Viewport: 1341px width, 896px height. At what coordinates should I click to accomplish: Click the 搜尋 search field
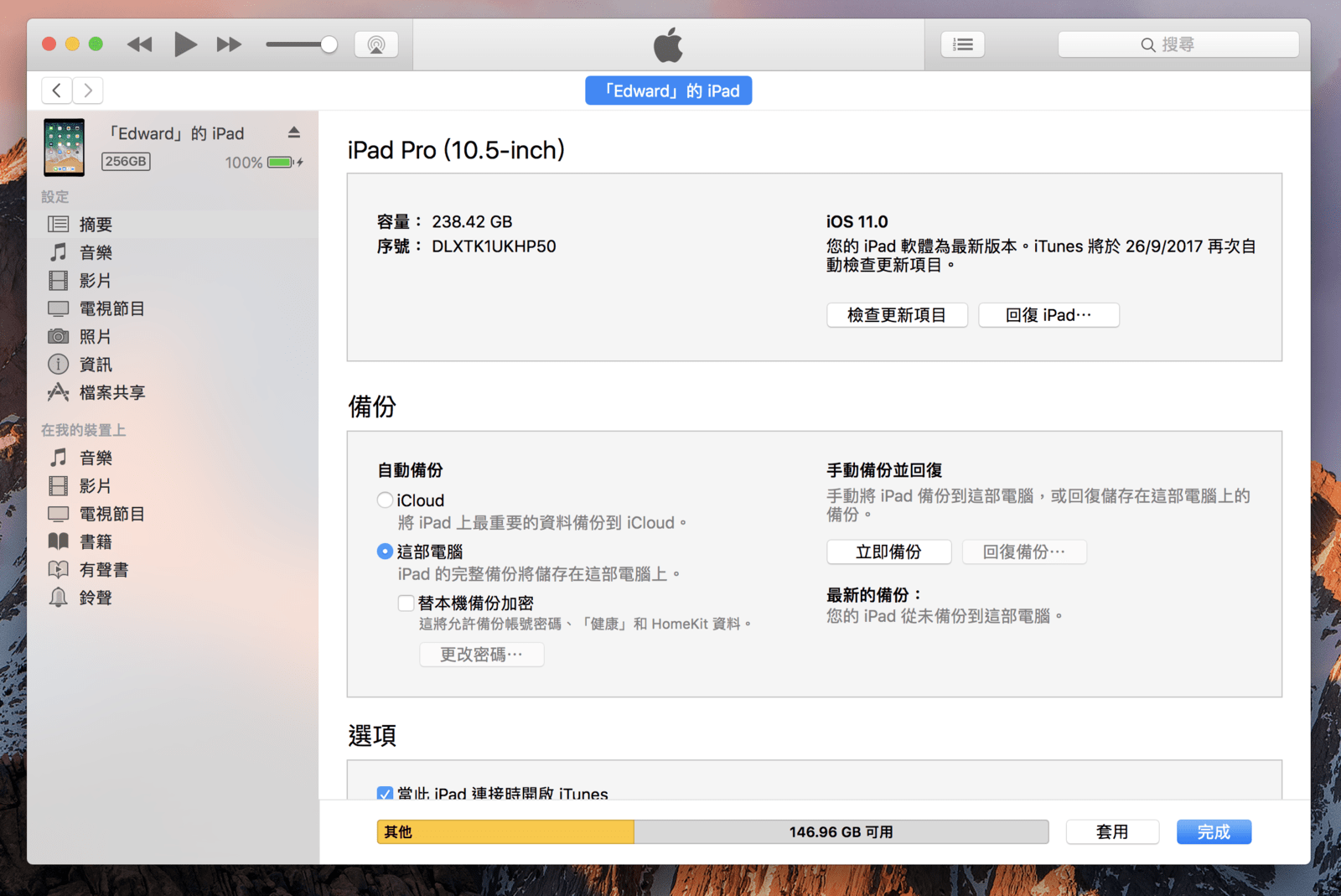click(x=1178, y=44)
